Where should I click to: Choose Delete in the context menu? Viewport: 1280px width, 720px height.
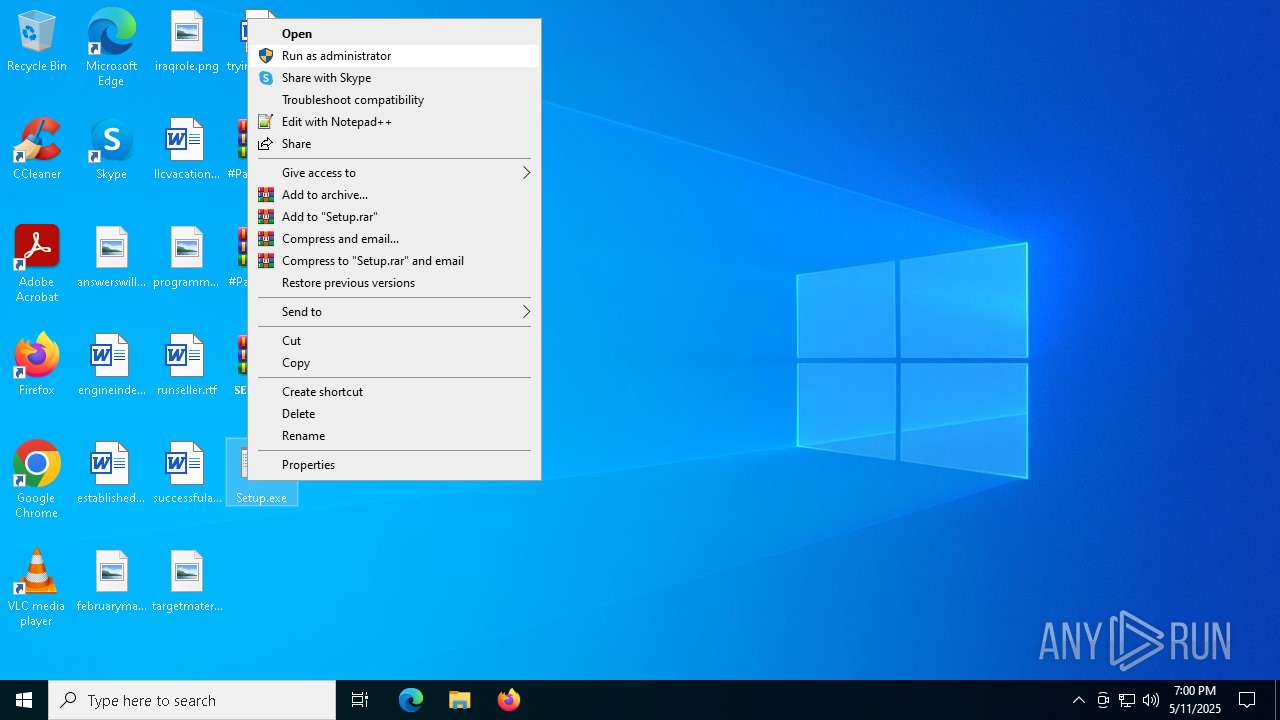tap(394, 414)
